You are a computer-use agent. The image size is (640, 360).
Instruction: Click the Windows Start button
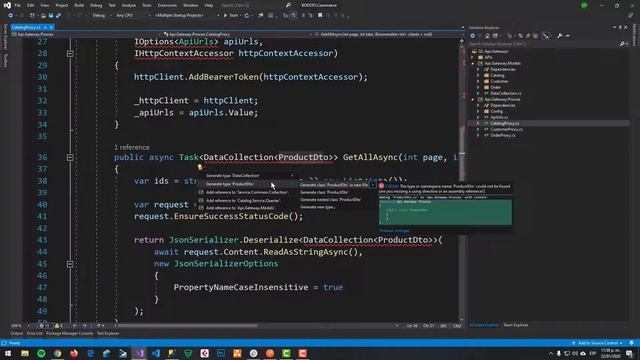(x=8, y=353)
